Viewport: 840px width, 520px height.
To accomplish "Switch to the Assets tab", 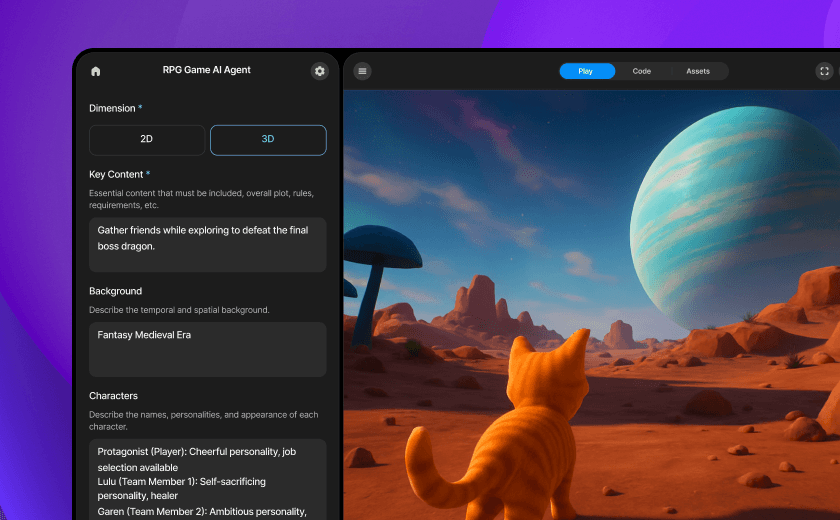I will (698, 71).
